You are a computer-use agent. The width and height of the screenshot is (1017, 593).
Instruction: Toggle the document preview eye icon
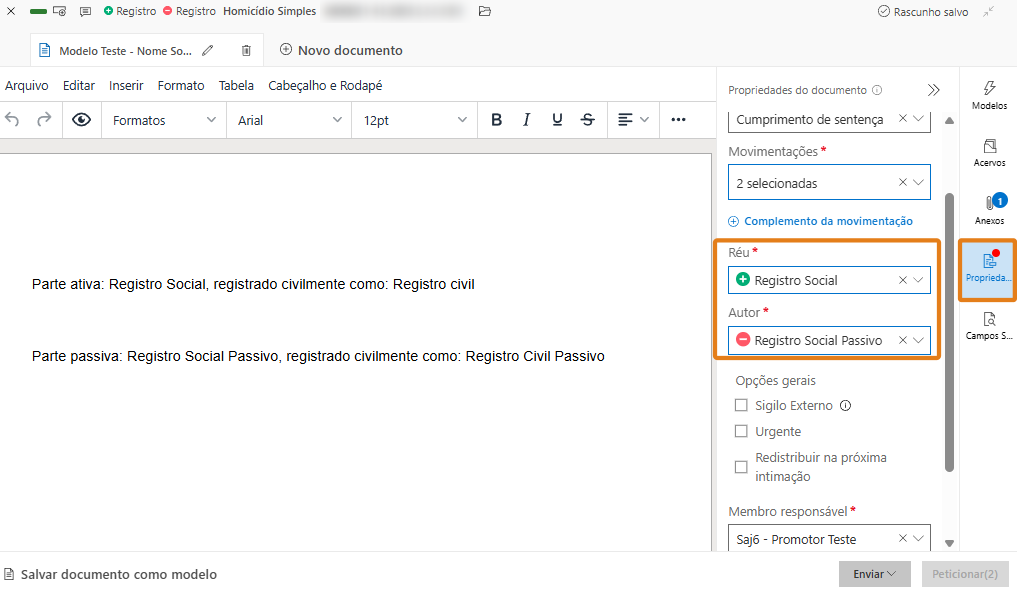point(81,119)
